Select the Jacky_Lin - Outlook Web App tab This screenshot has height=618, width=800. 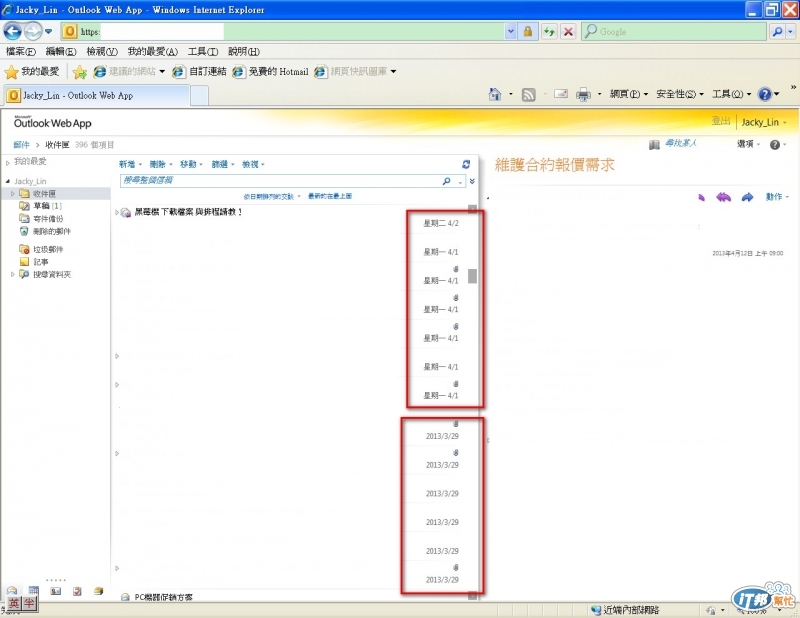[97, 95]
